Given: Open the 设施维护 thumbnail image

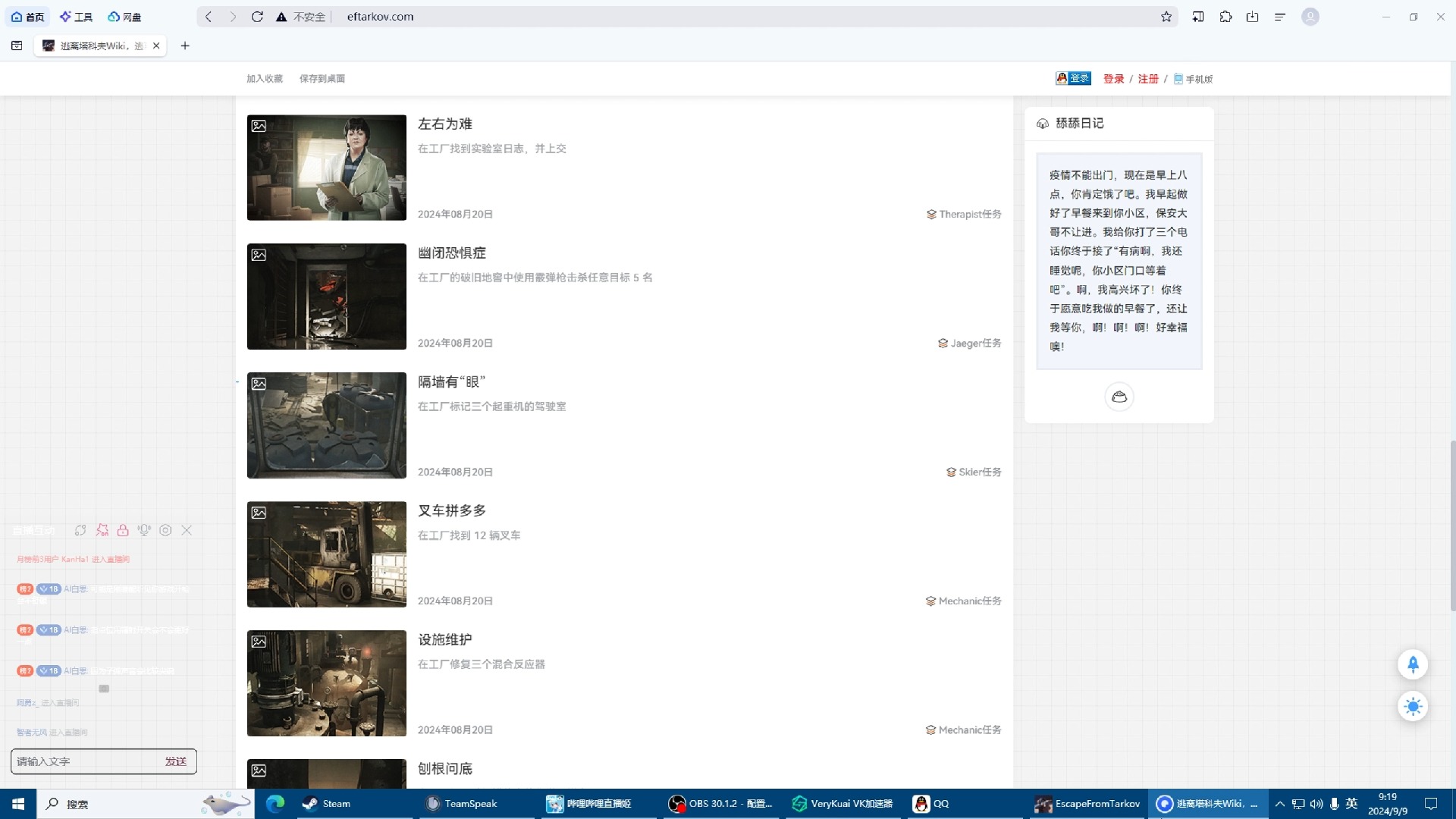Looking at the screenshot, I should (327, 683).
